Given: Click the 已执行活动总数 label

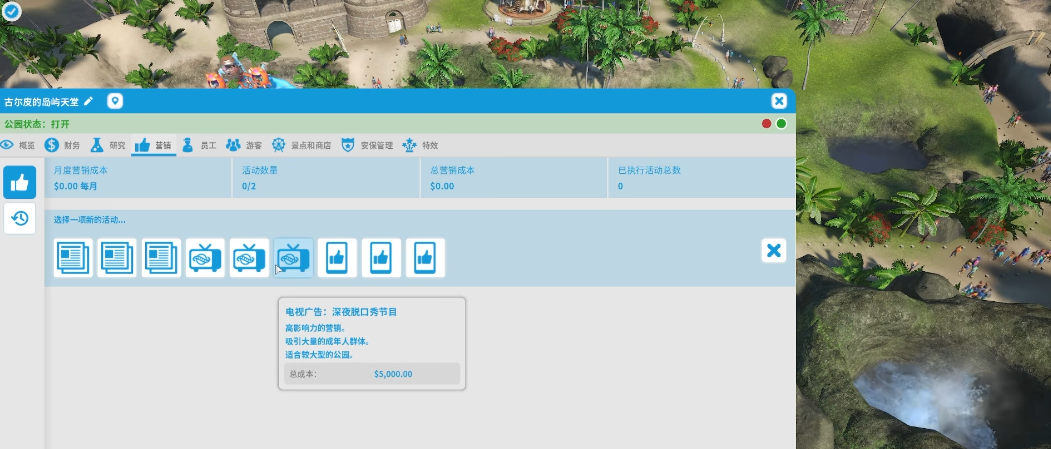Looking at the screenshot, I should point(650,170).
